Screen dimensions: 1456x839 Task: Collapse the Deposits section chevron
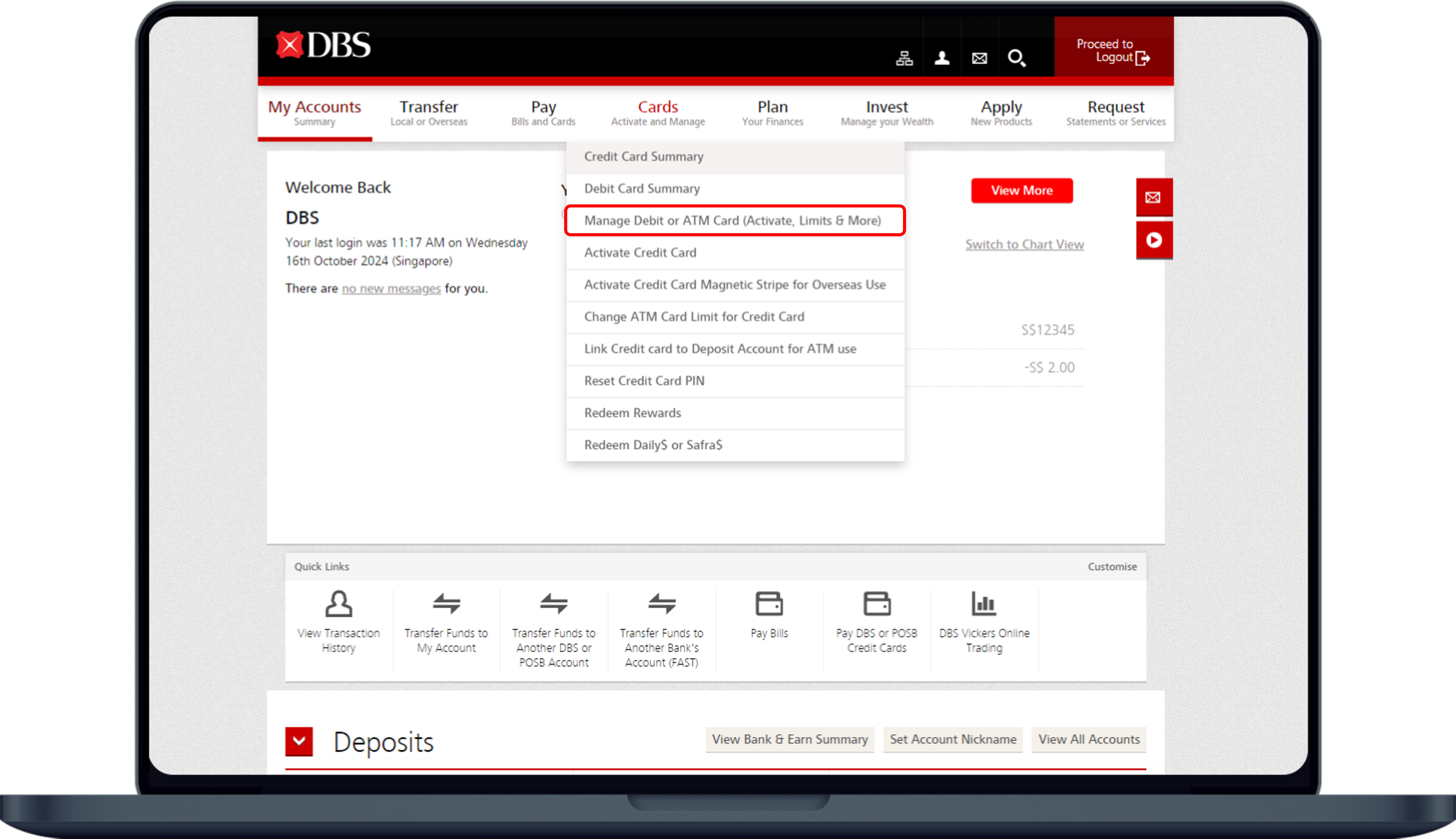point(299,742)
